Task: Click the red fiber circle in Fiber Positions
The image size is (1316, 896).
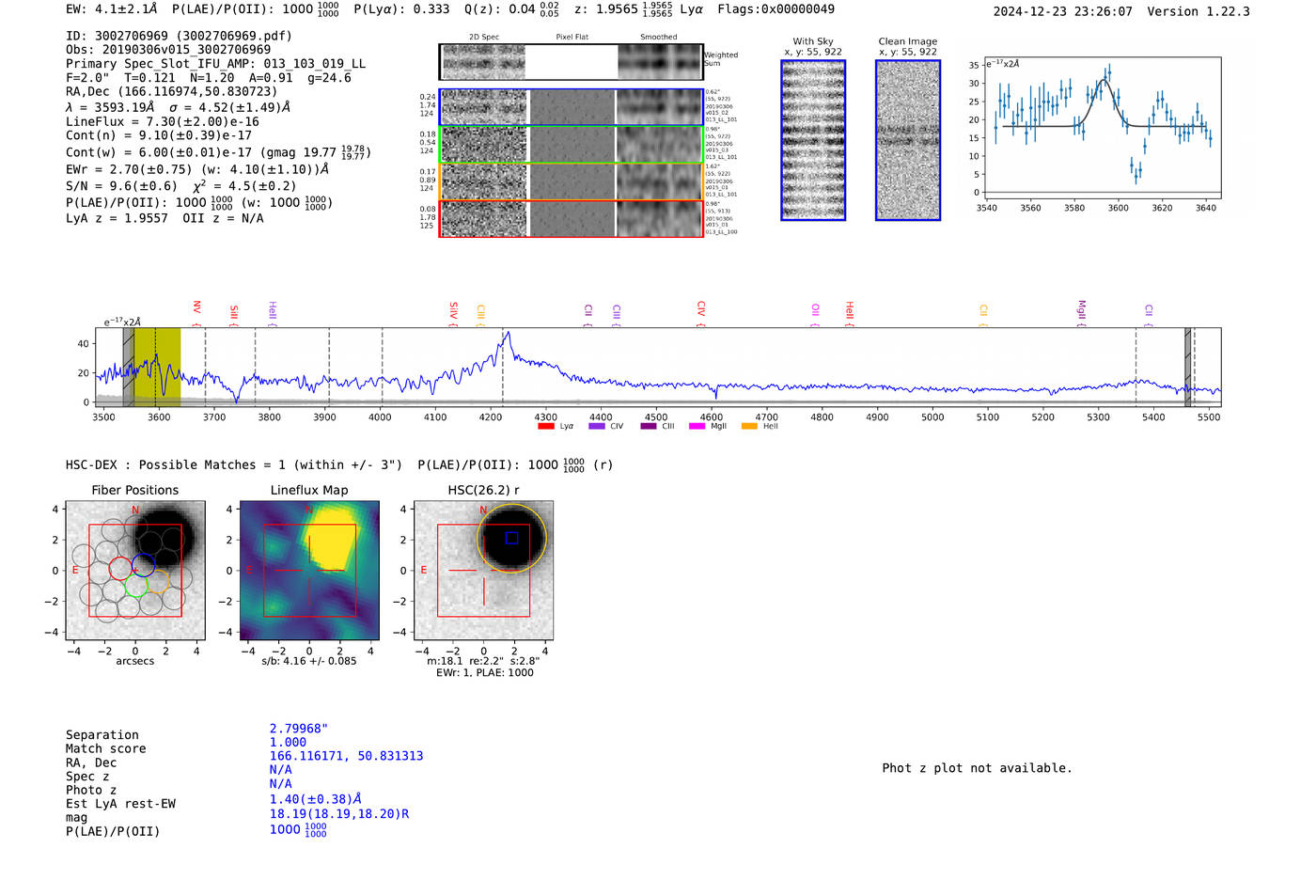Action: click(120, 568)
